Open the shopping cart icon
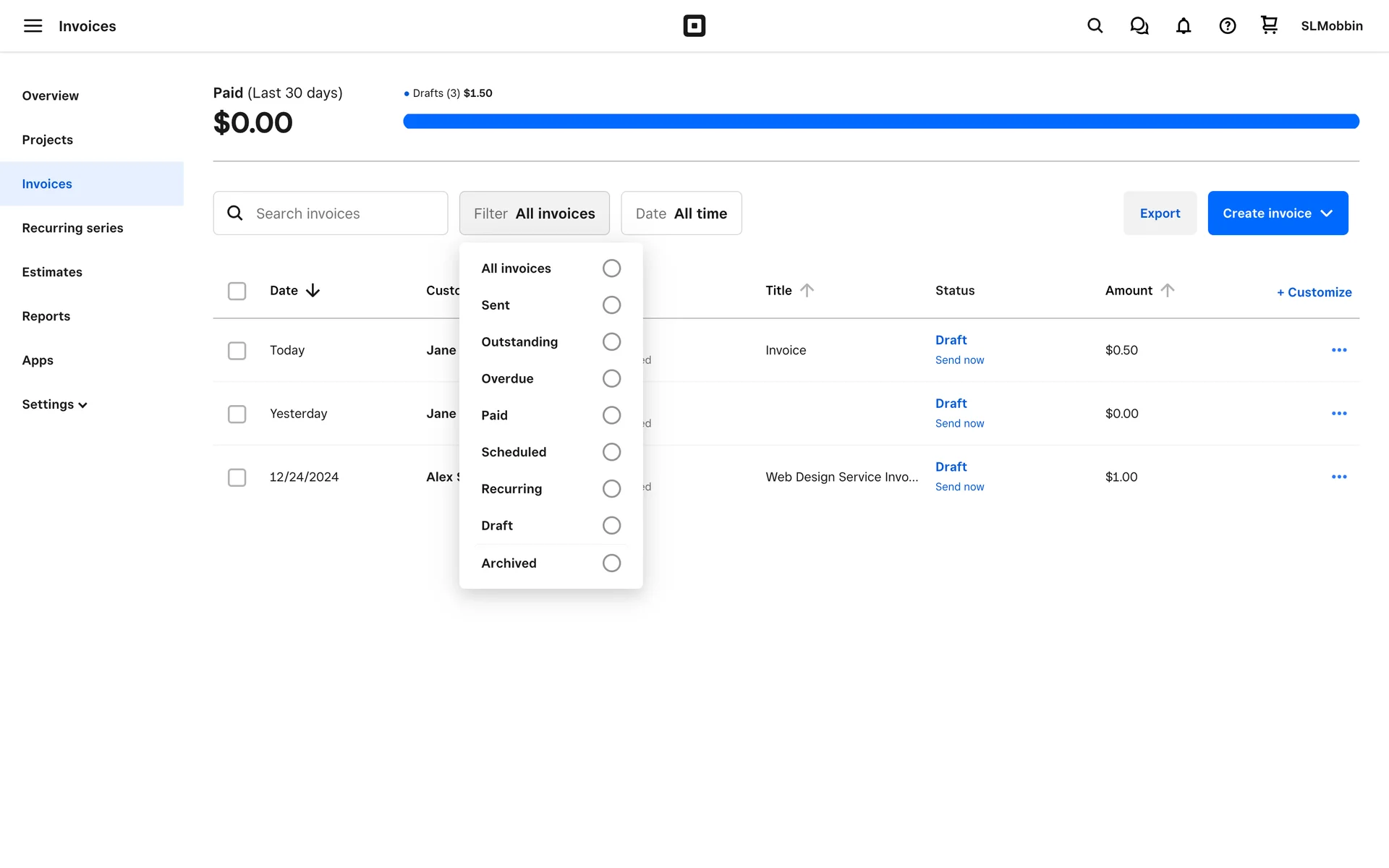The image size is (1389, 868). (1269, 25)
